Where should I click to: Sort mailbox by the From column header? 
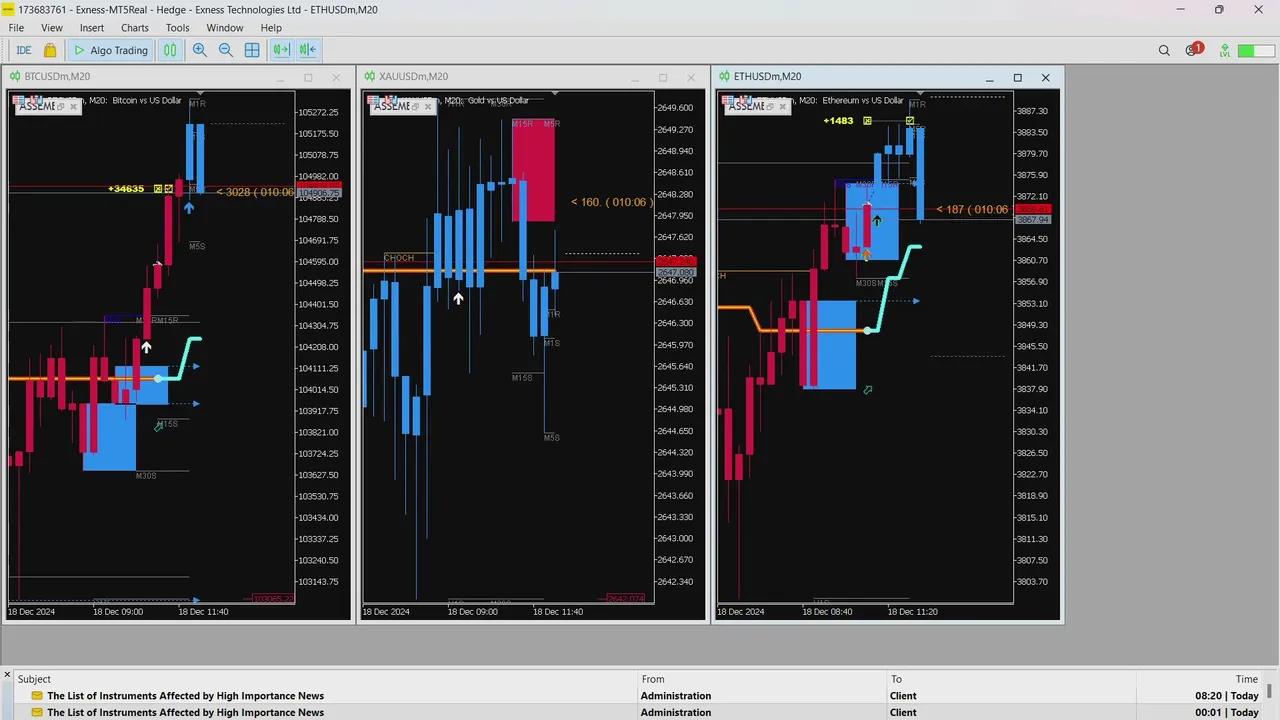pyautogui.click(x=763, y=679)
